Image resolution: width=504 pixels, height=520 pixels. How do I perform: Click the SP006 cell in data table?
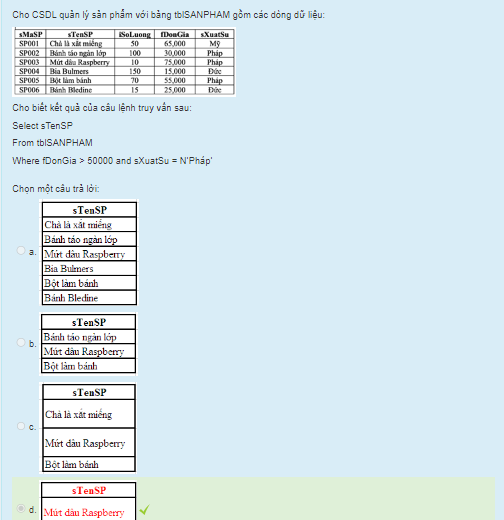click(x=29, y=90)
